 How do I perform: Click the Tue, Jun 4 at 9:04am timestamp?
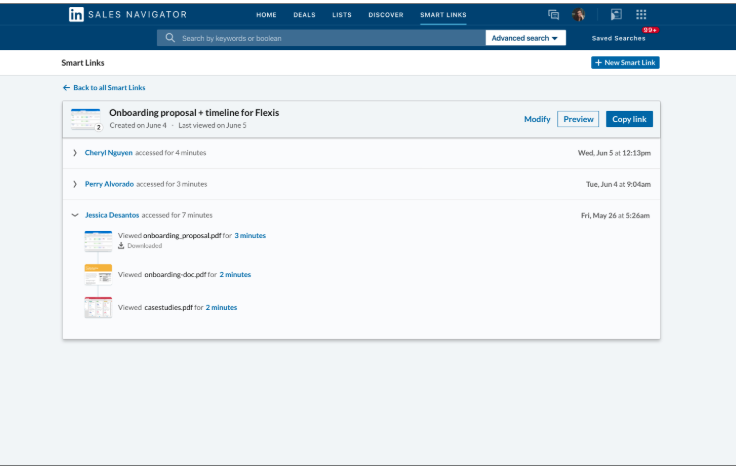[618, 185]
